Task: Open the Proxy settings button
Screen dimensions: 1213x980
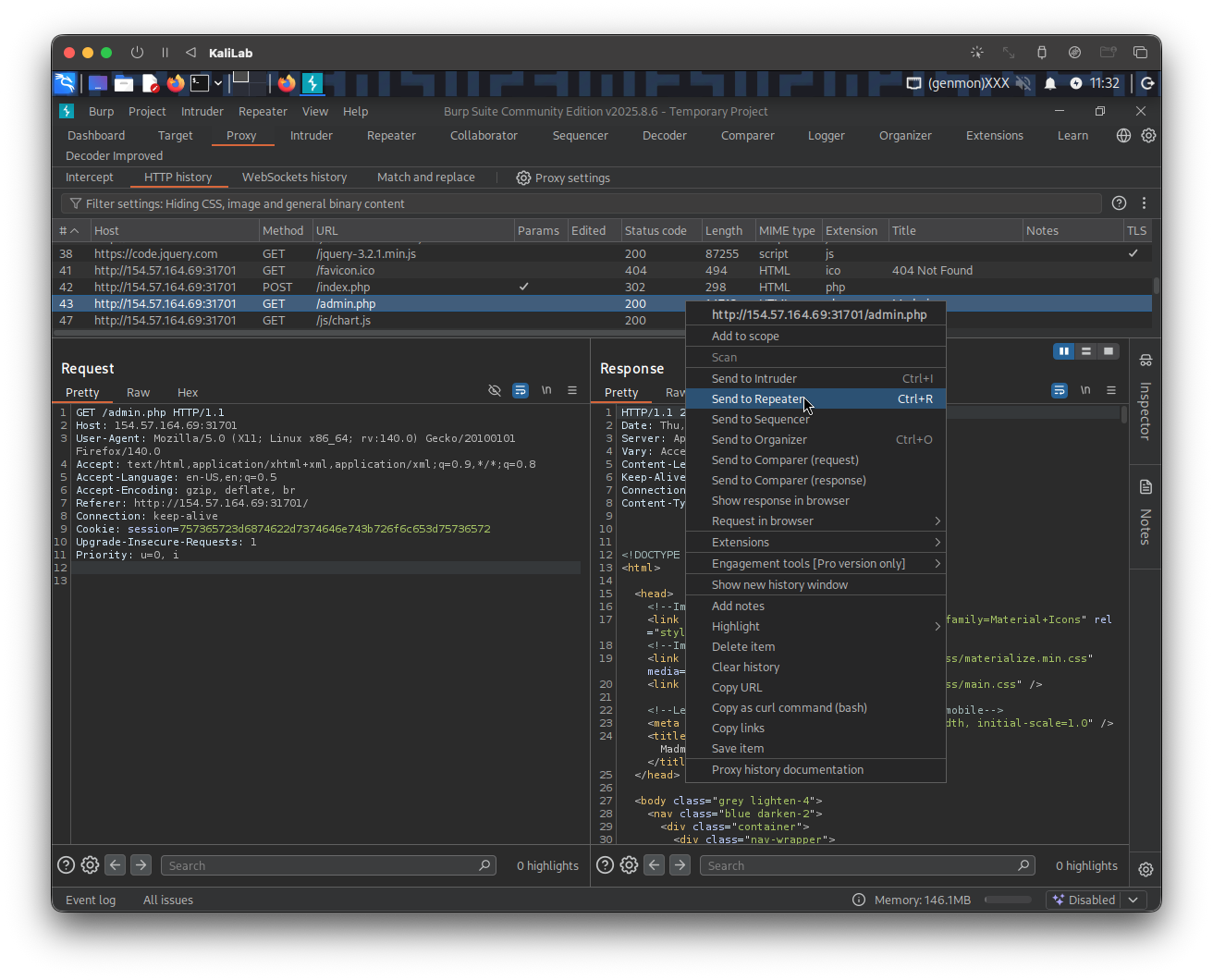Action: pos(563,178)
